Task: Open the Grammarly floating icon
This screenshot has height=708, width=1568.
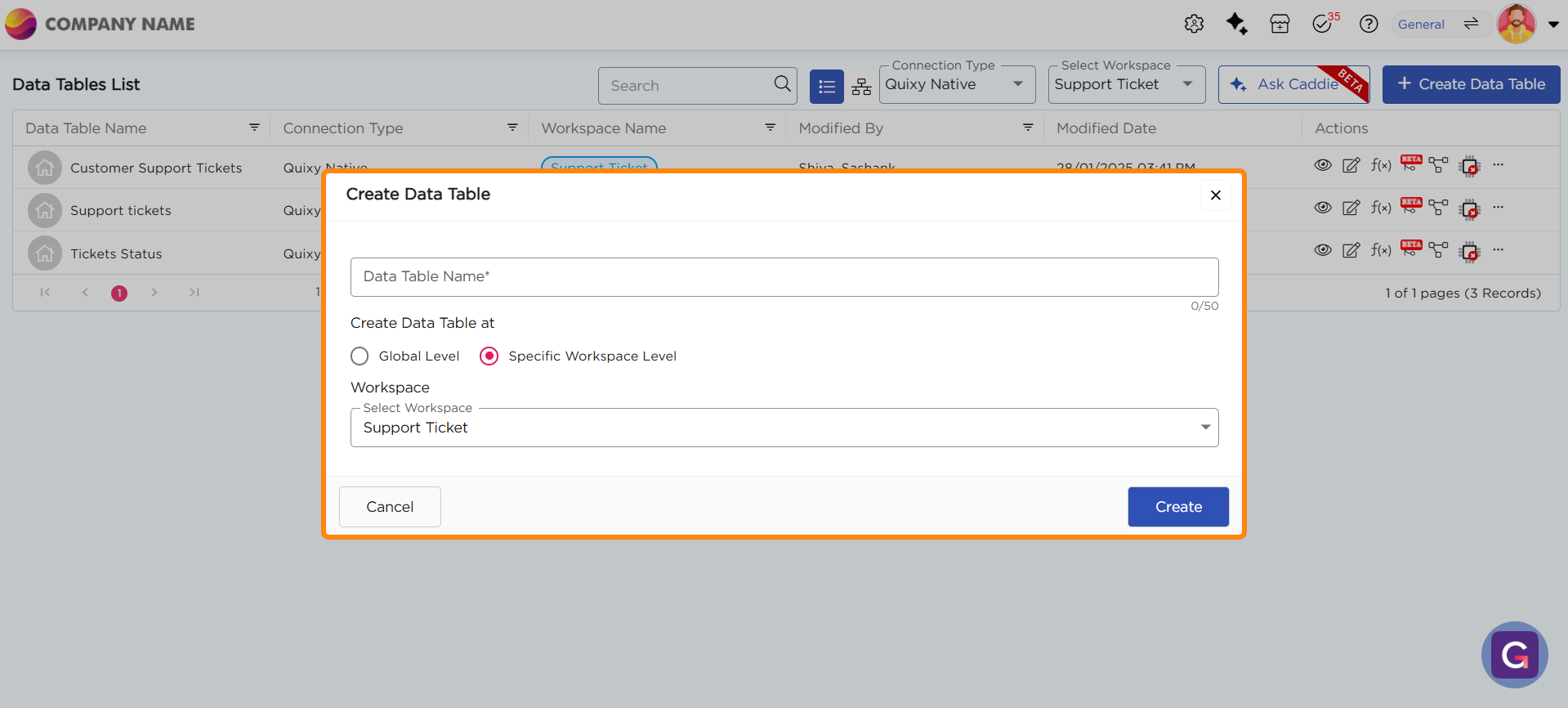Action: (x=1514, y=655)
